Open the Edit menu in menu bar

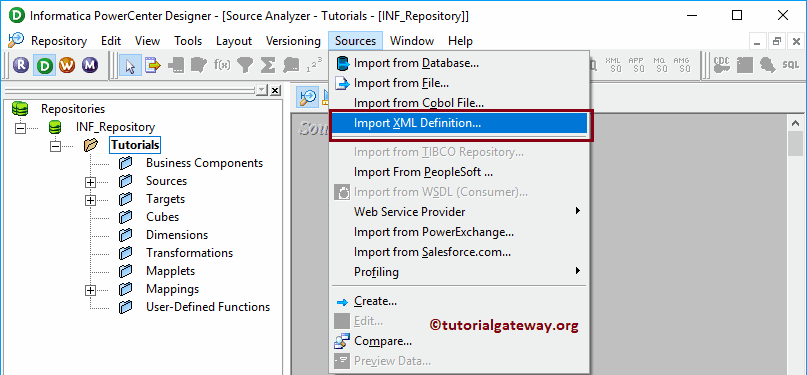pos(111,41)
